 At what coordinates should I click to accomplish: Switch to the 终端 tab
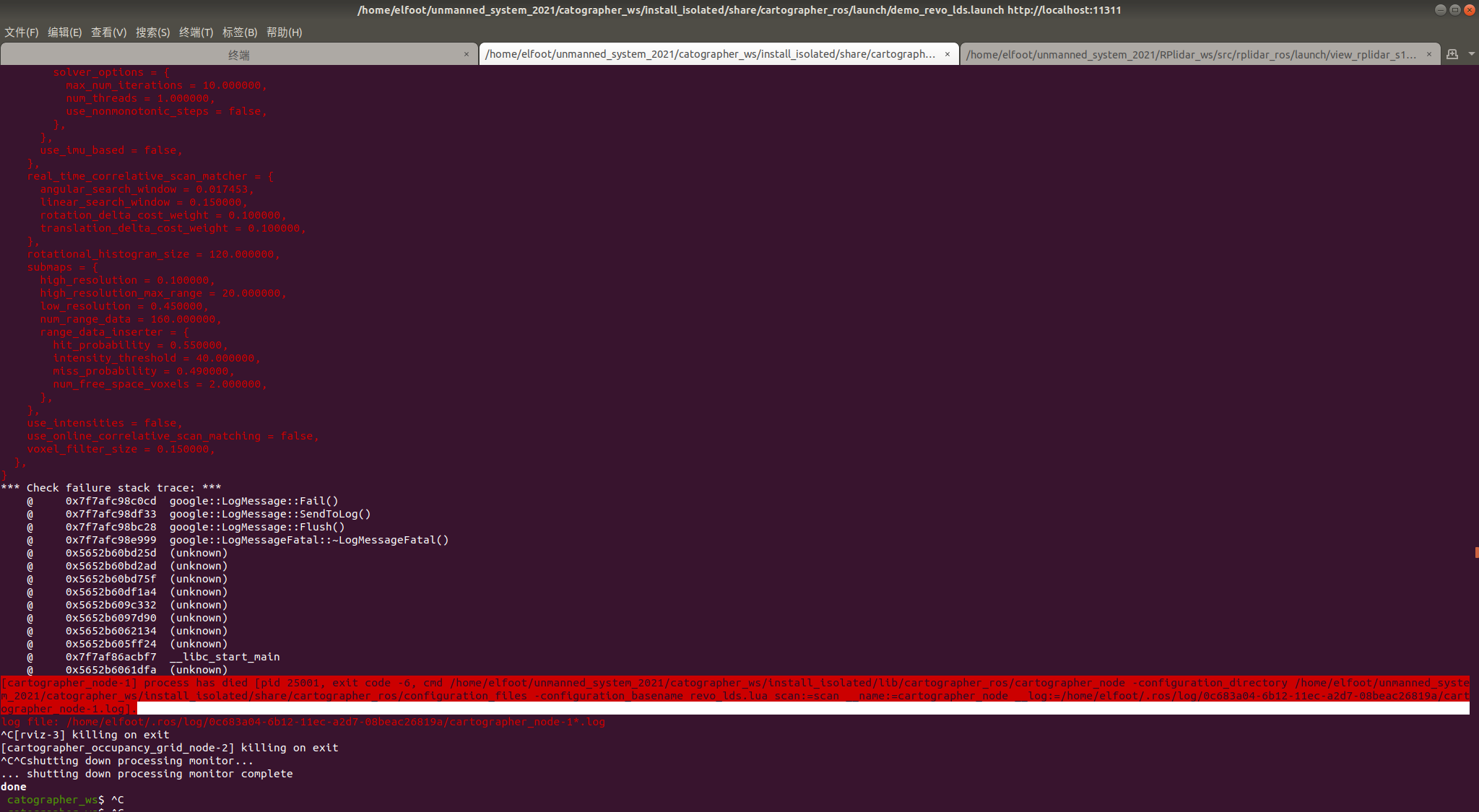(238, 55)
